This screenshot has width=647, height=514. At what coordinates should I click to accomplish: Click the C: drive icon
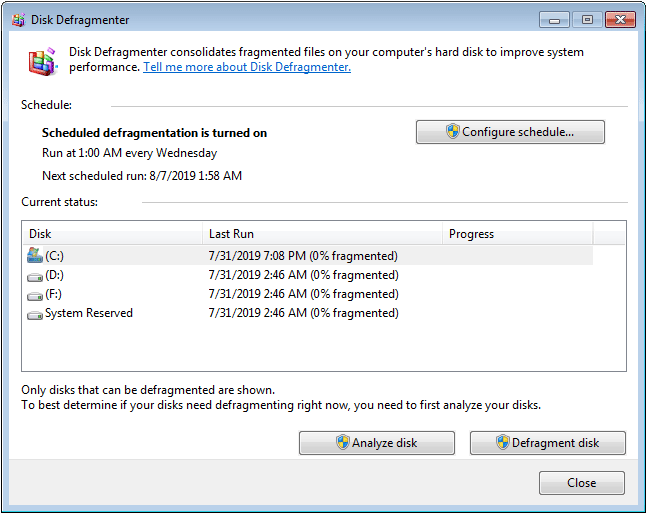tap(35, 256)
